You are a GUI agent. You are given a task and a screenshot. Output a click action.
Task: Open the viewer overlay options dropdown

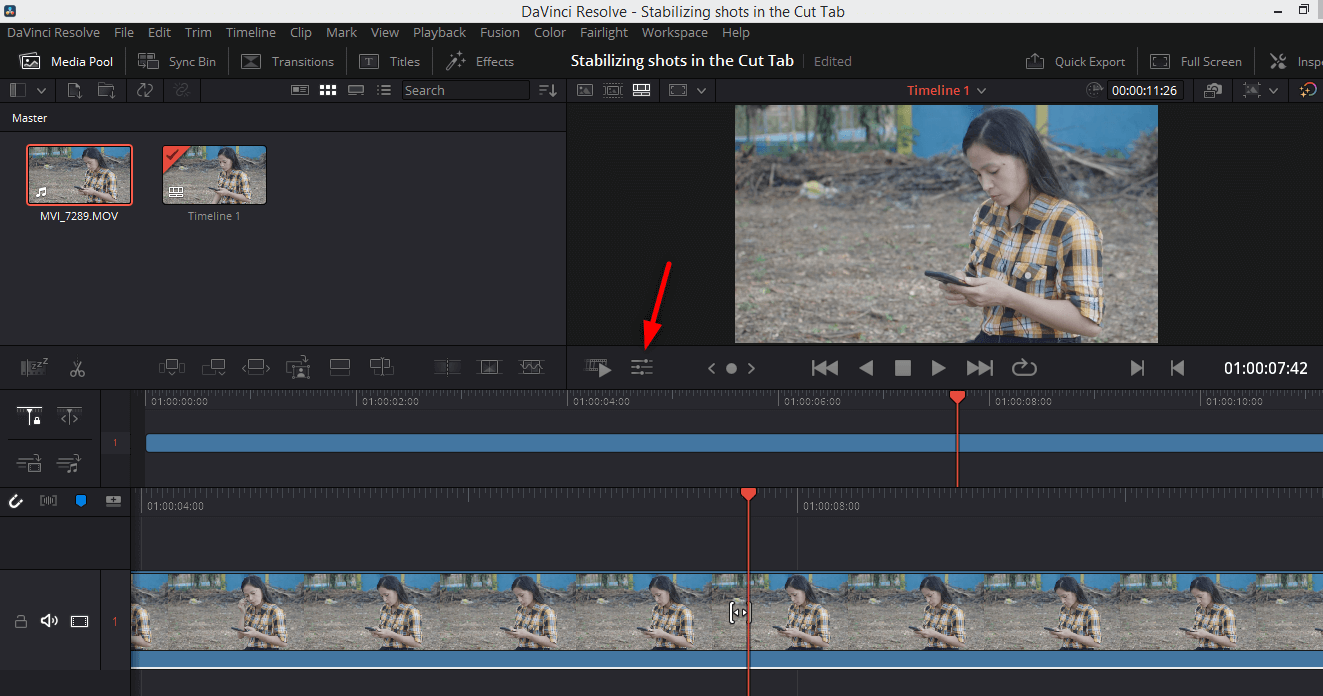1274,90
